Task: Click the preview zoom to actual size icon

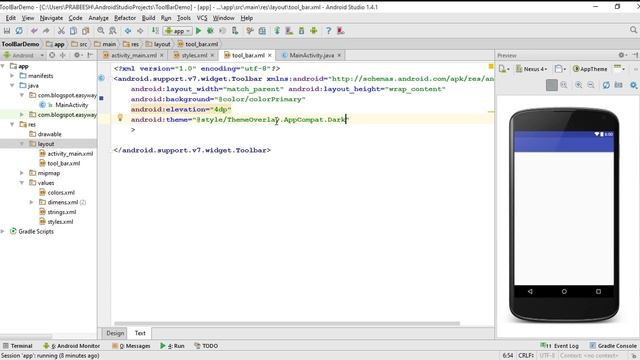Action: coord(564,85)
